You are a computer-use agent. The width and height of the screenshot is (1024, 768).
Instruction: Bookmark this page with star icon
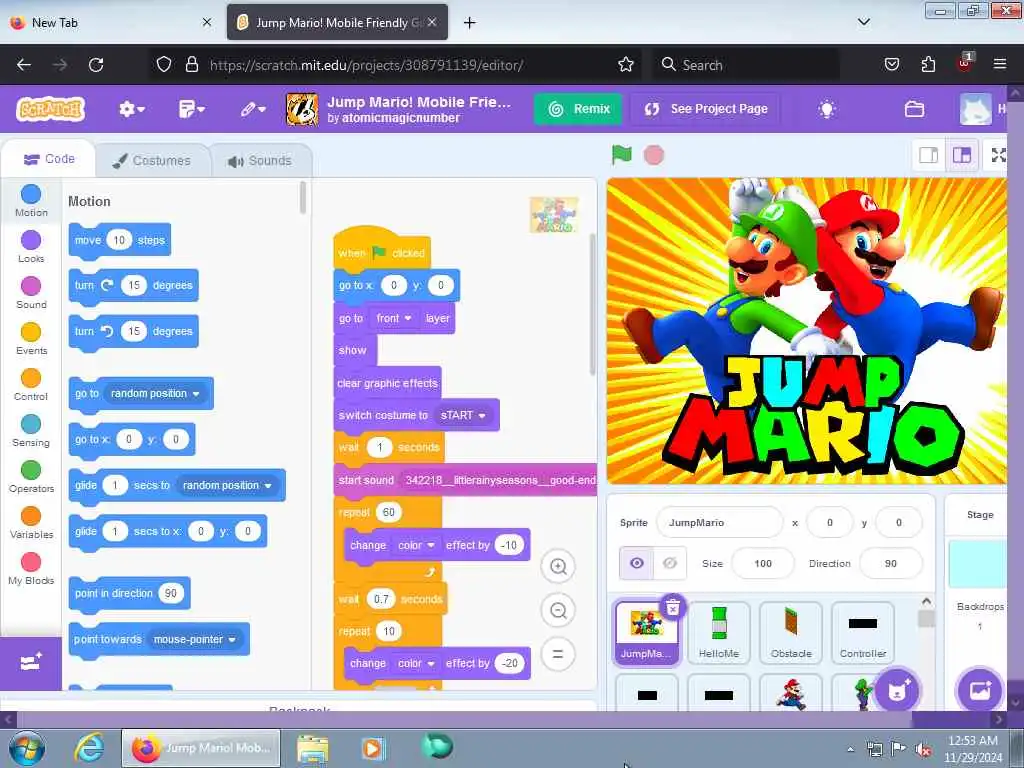(626, 65)
